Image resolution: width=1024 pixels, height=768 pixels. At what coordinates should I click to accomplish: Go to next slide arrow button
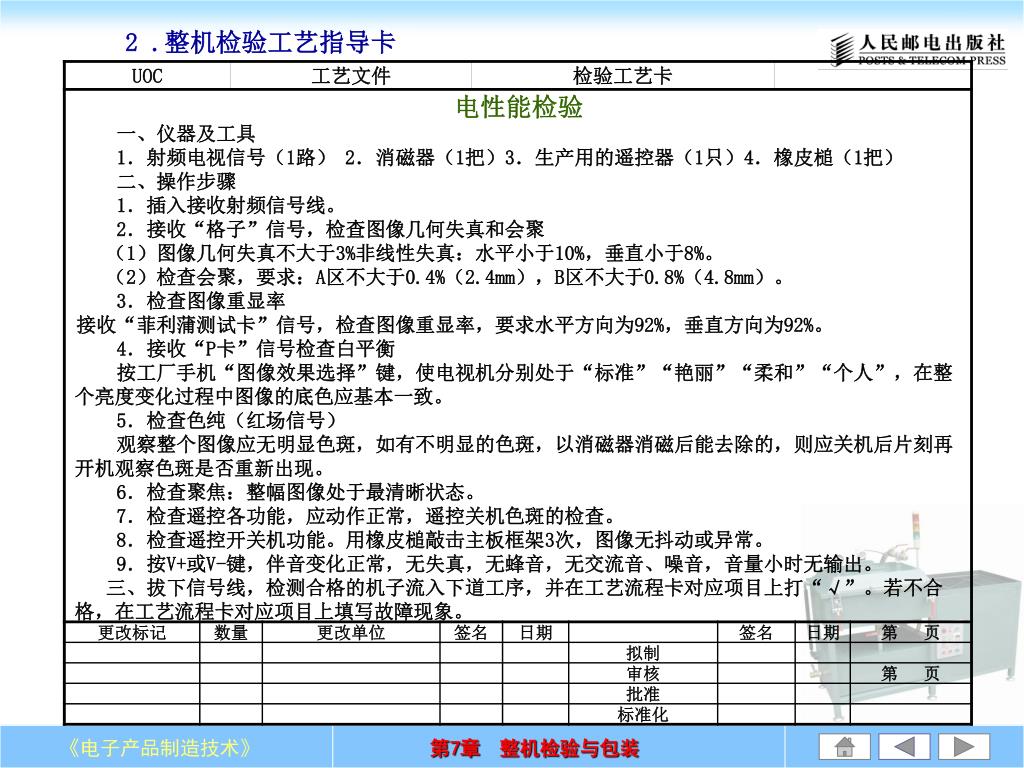point(964,746)
